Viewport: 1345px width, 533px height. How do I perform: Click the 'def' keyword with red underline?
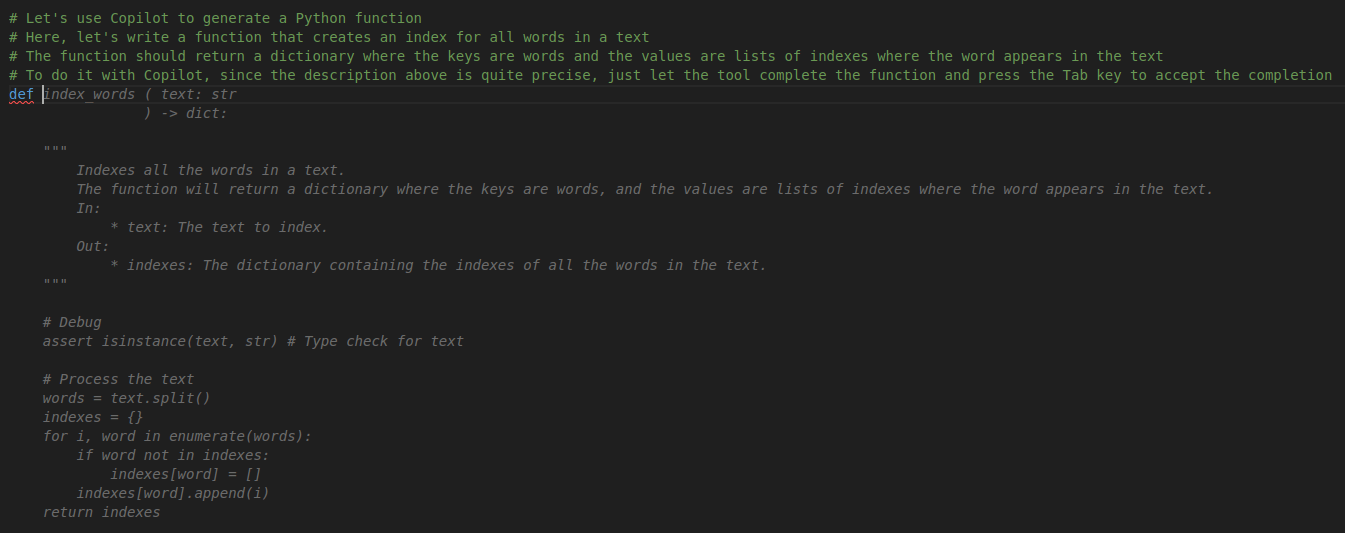(x=21, y=94)
